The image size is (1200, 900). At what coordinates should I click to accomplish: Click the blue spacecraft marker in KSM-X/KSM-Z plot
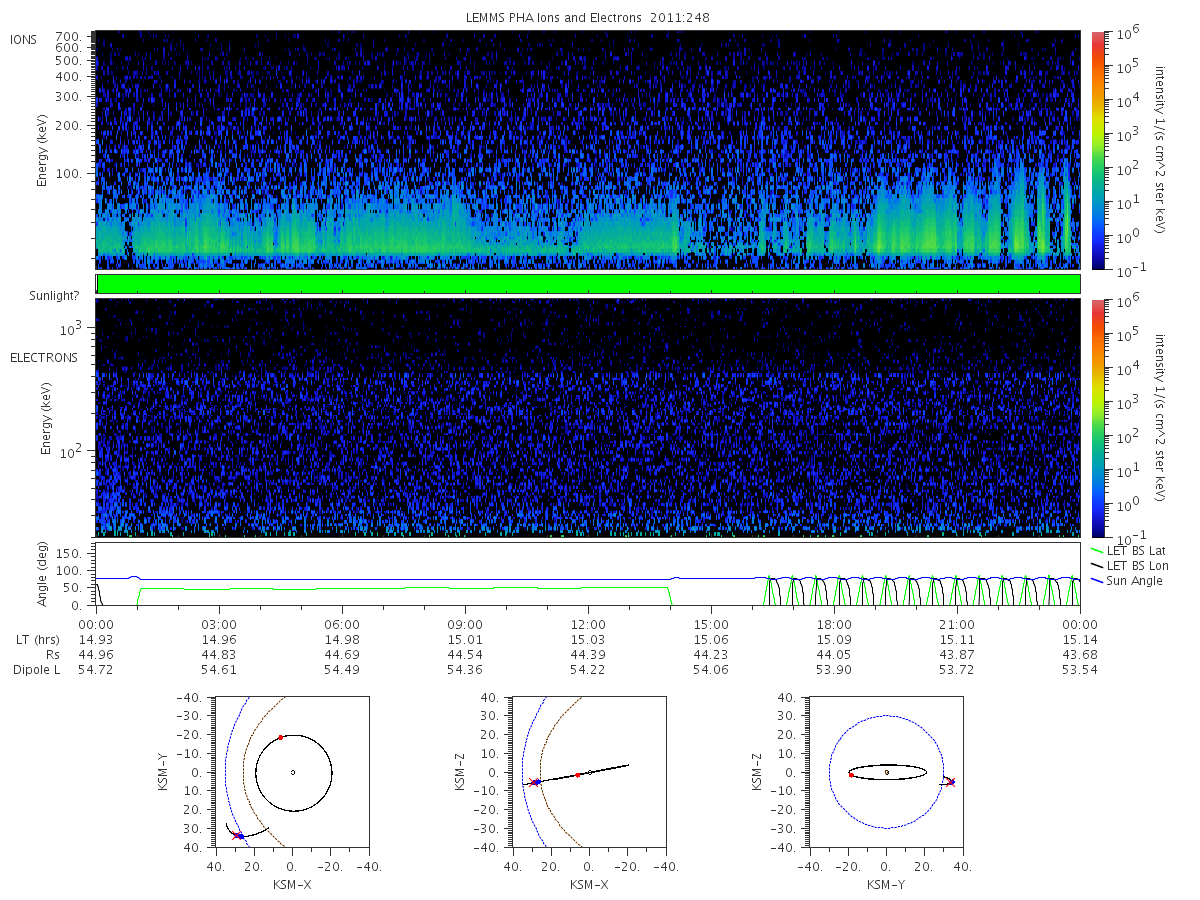point(536,782)
